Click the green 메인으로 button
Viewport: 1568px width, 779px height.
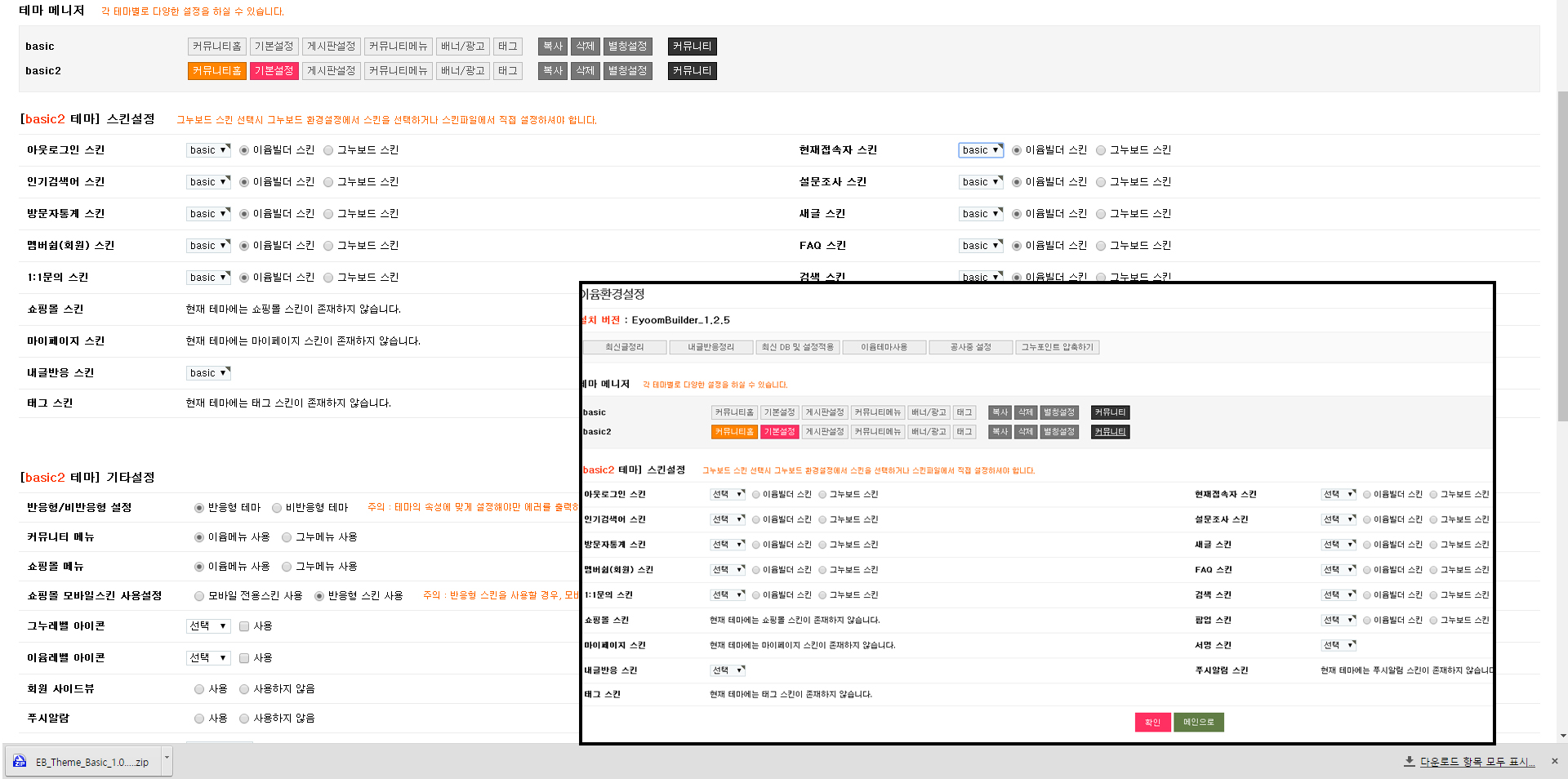click(1198, 722)
